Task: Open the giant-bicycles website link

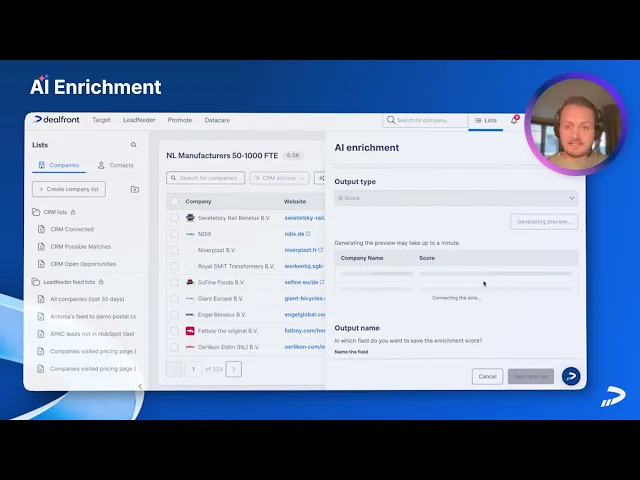Action: coord(305,299)
